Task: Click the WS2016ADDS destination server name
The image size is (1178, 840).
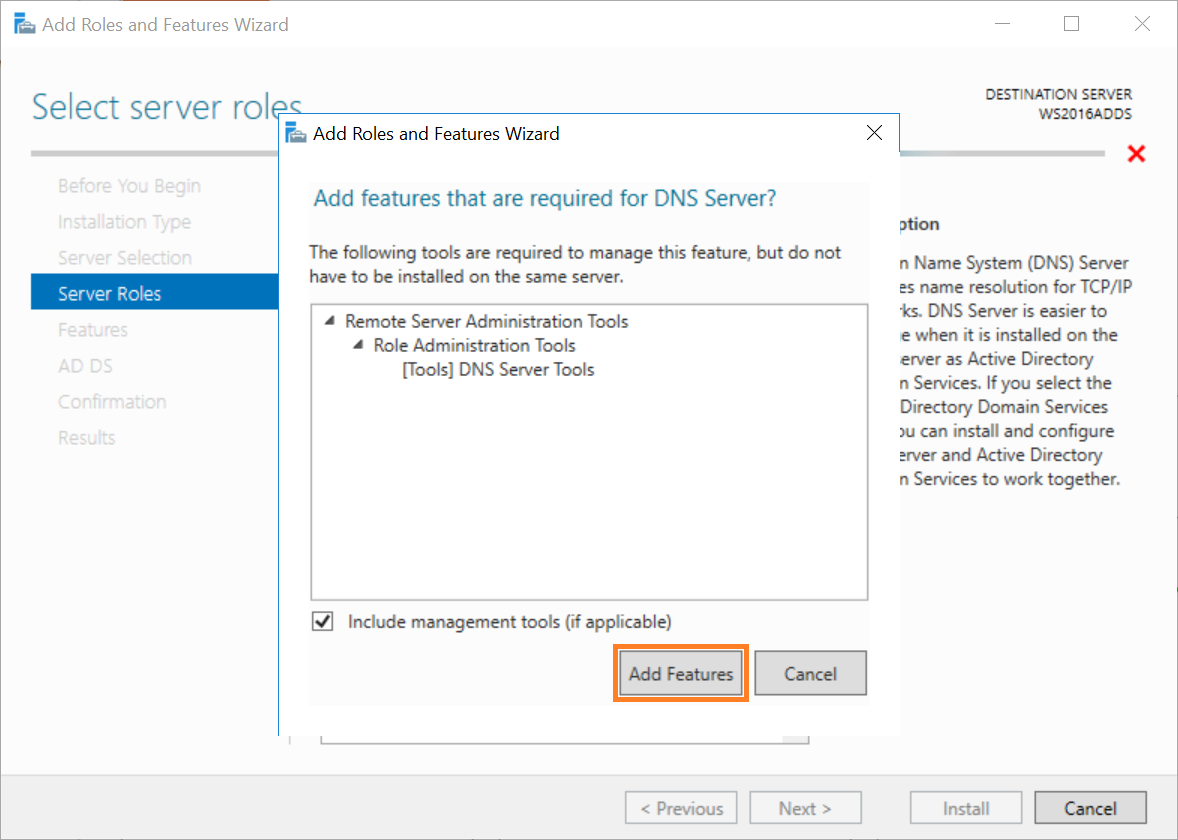Action: click(1085, 114)
